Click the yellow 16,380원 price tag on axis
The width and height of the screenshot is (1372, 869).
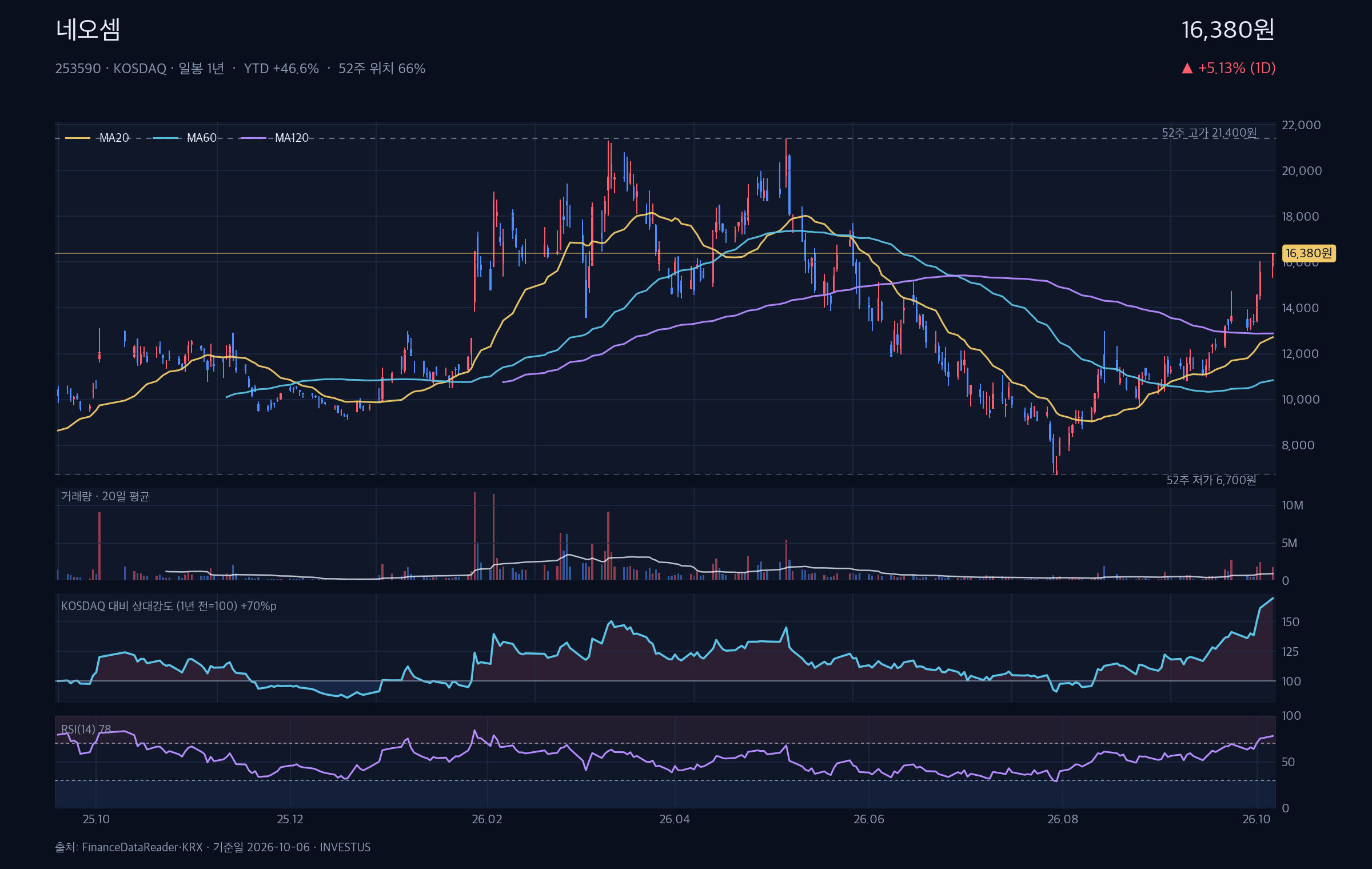(1309, 253)
